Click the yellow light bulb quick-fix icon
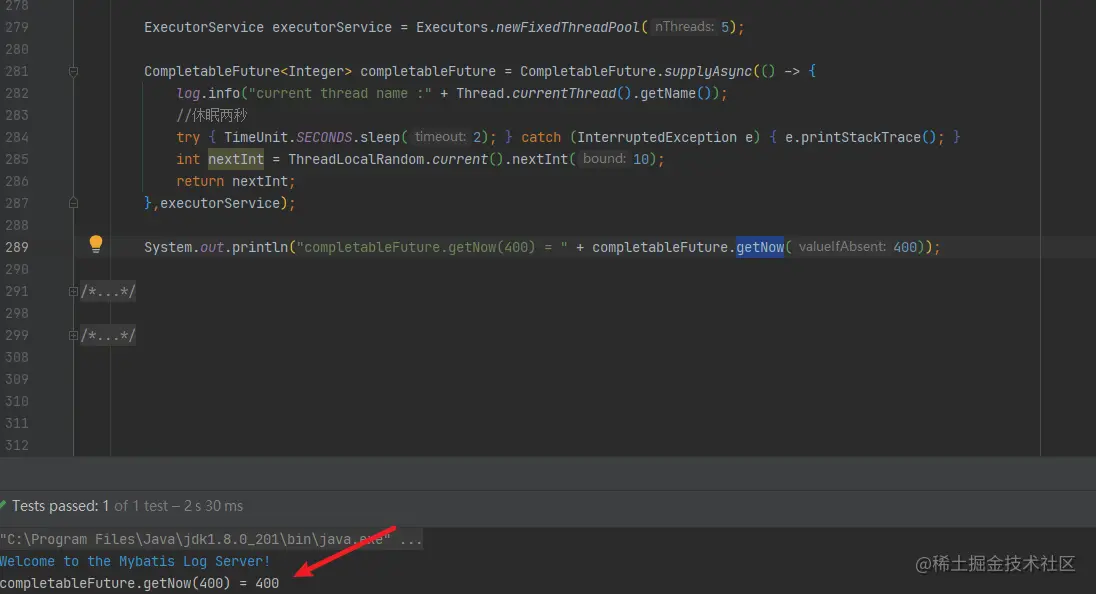 96,244
